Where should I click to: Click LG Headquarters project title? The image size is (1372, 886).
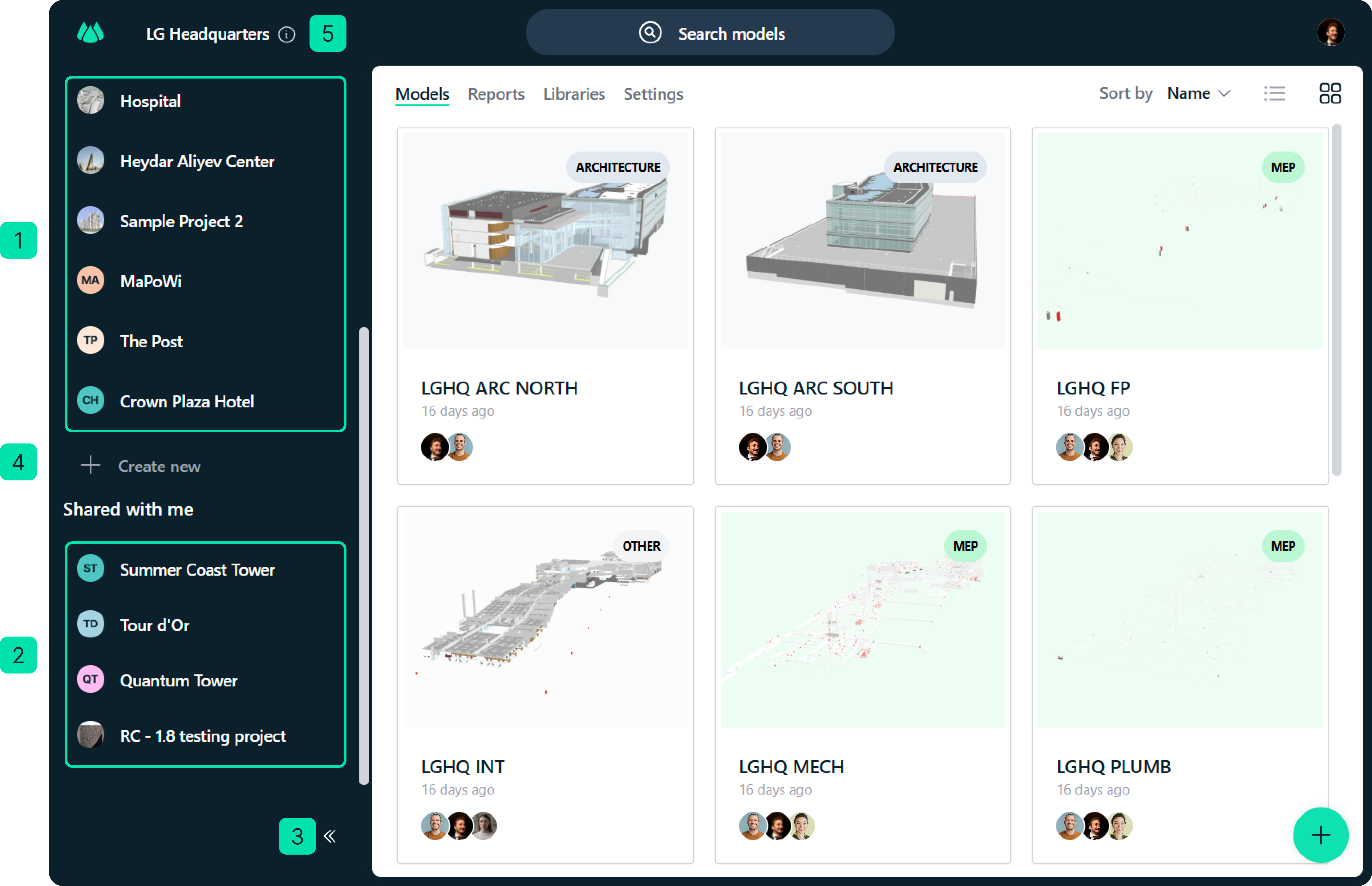click(207, 34)
